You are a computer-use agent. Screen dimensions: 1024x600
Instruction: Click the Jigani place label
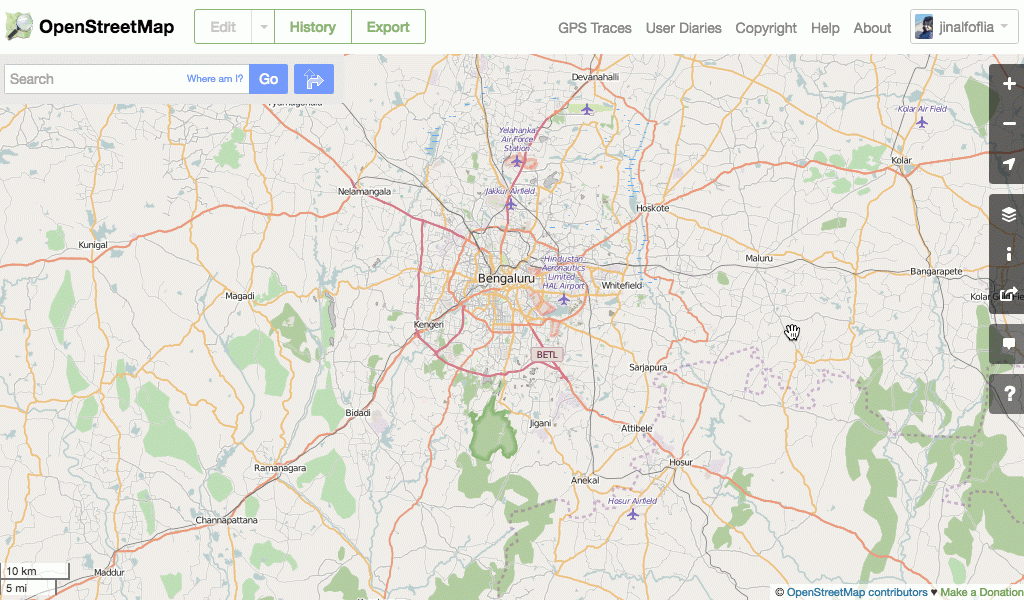(x=540, y=423)
